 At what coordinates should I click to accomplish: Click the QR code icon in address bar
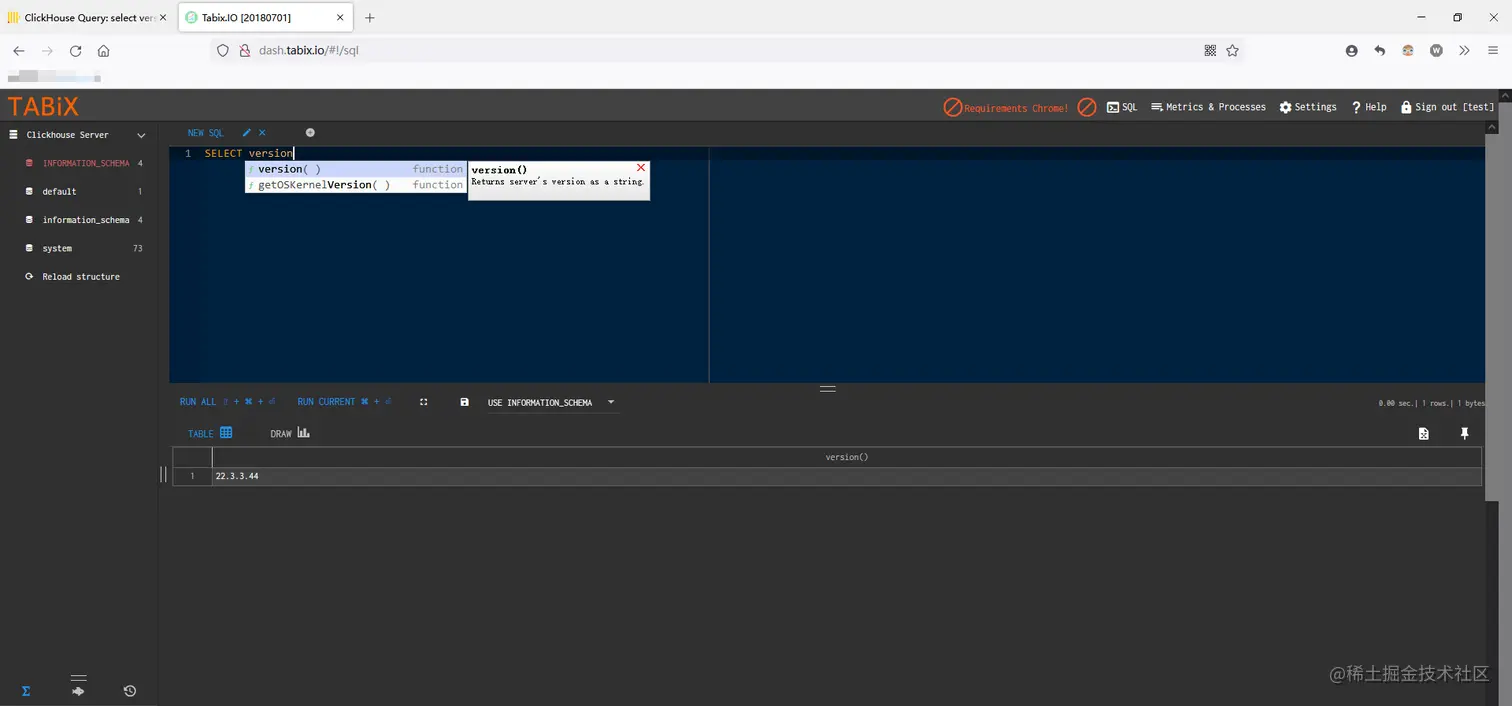pos(1210,51)
